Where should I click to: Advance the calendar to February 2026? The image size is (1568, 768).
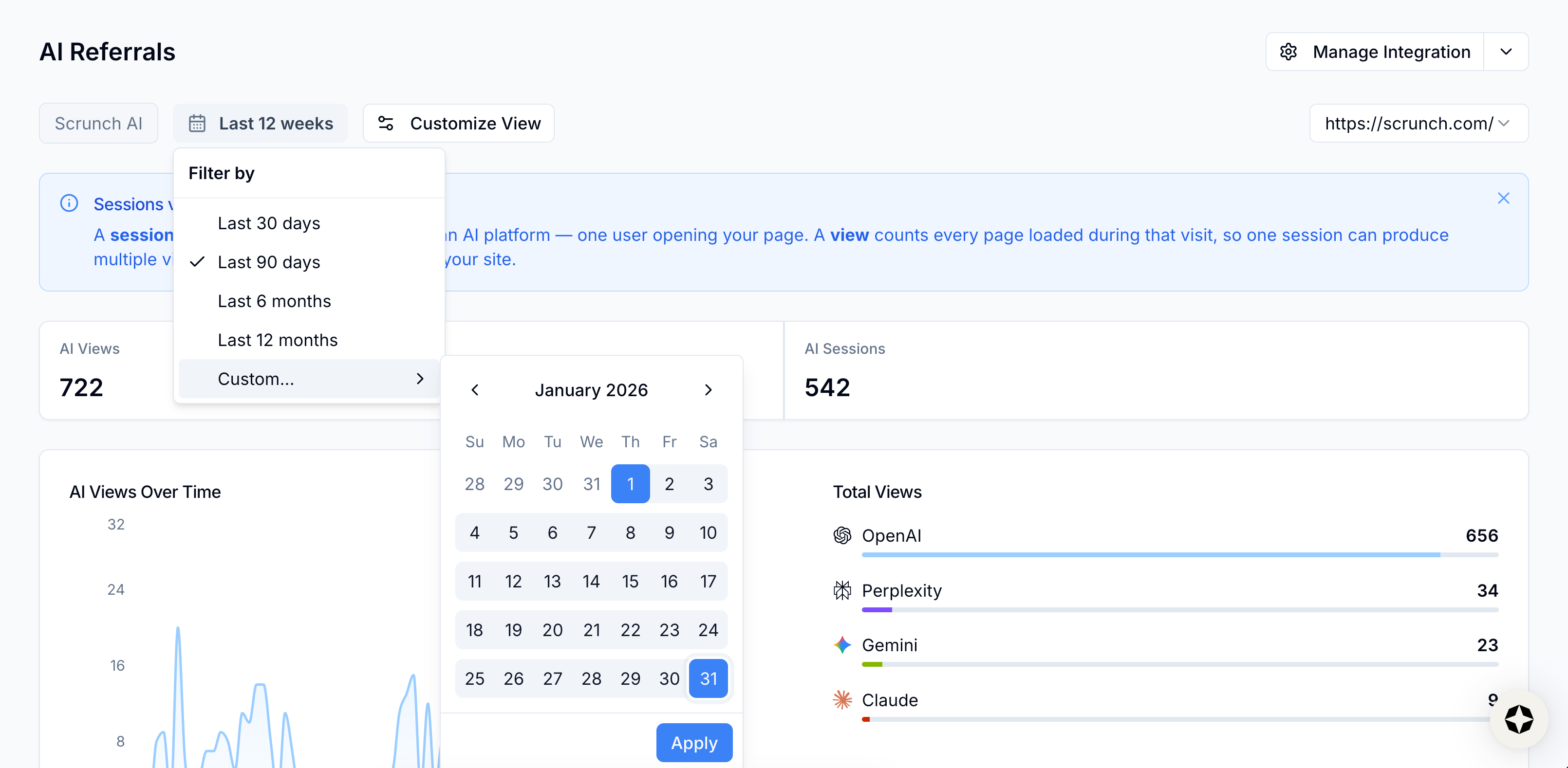tap(708, 390)
